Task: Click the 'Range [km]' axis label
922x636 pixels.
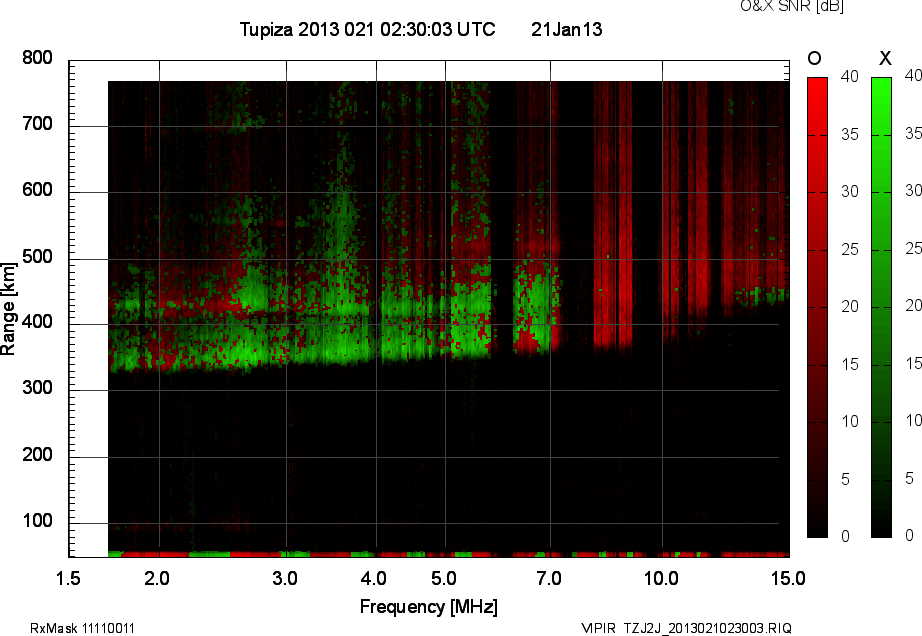Action: tap(8, 309)
